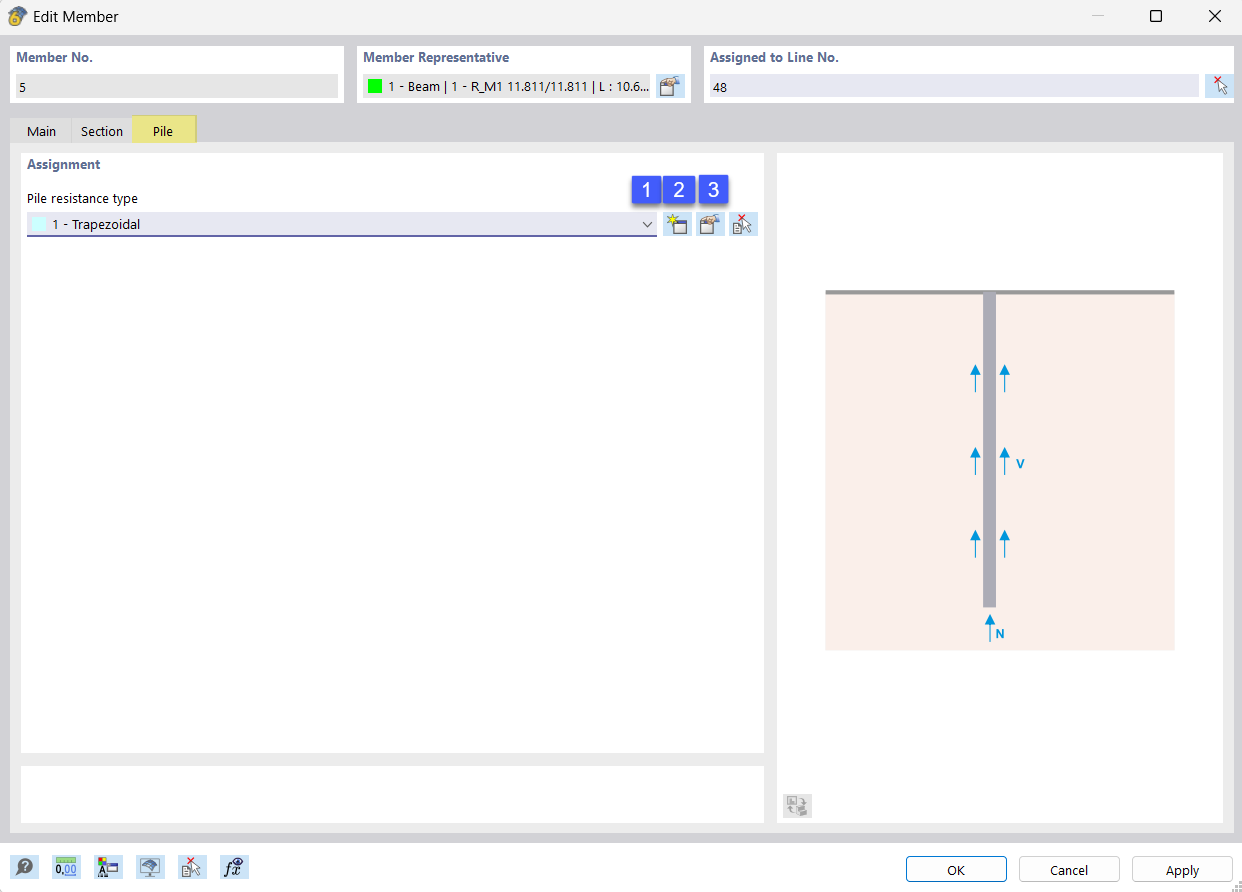Apply the member settings

coord(1182,869)
